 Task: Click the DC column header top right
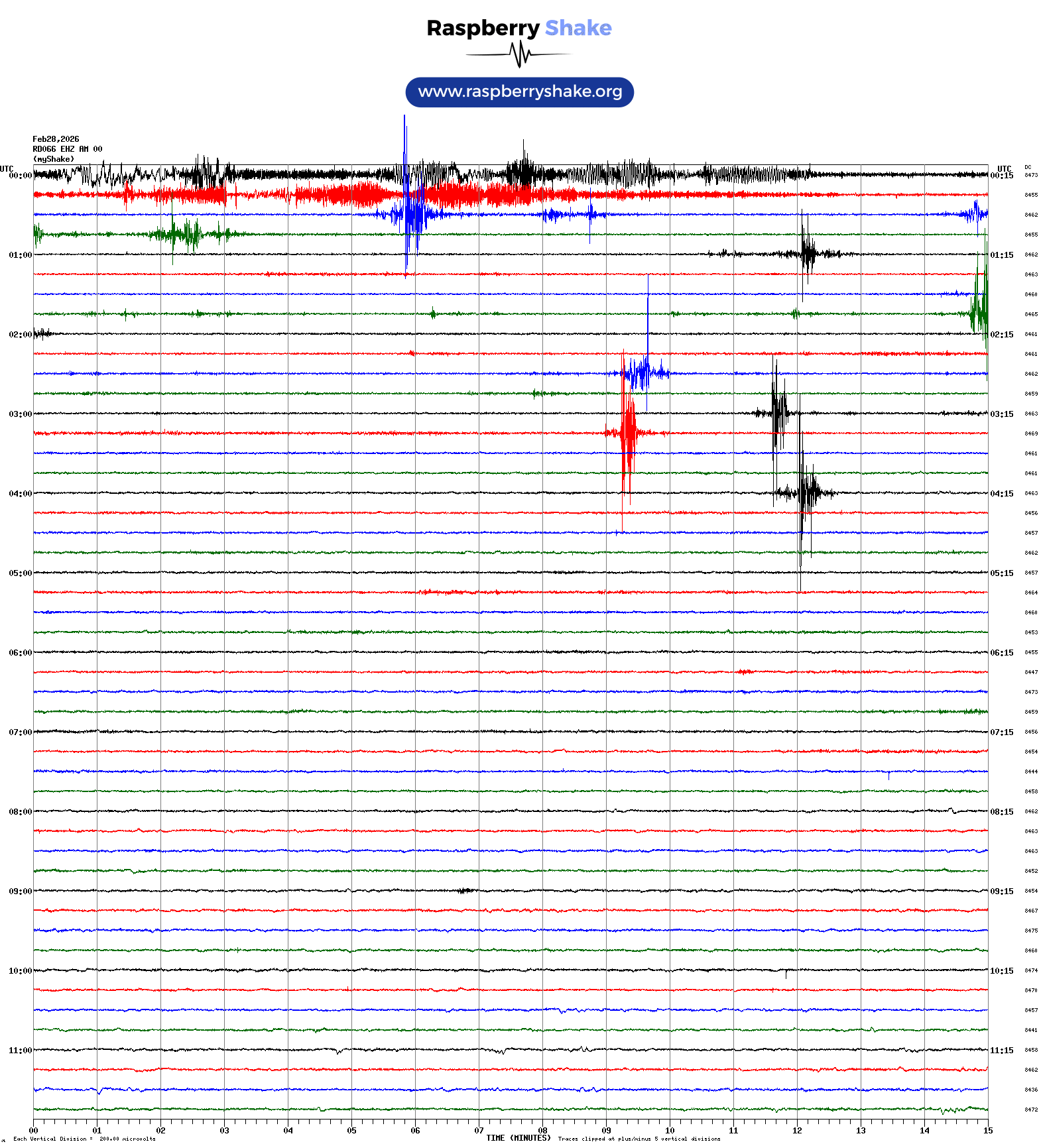click(1028, 168)
